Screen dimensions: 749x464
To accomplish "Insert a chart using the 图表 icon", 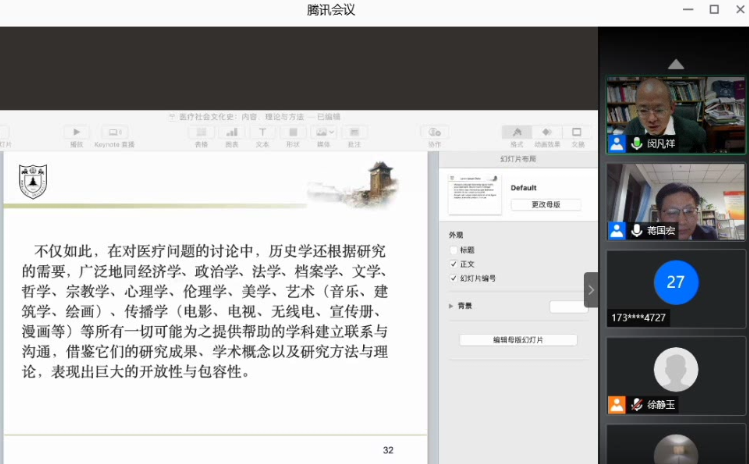I will (x=232, y=132).
